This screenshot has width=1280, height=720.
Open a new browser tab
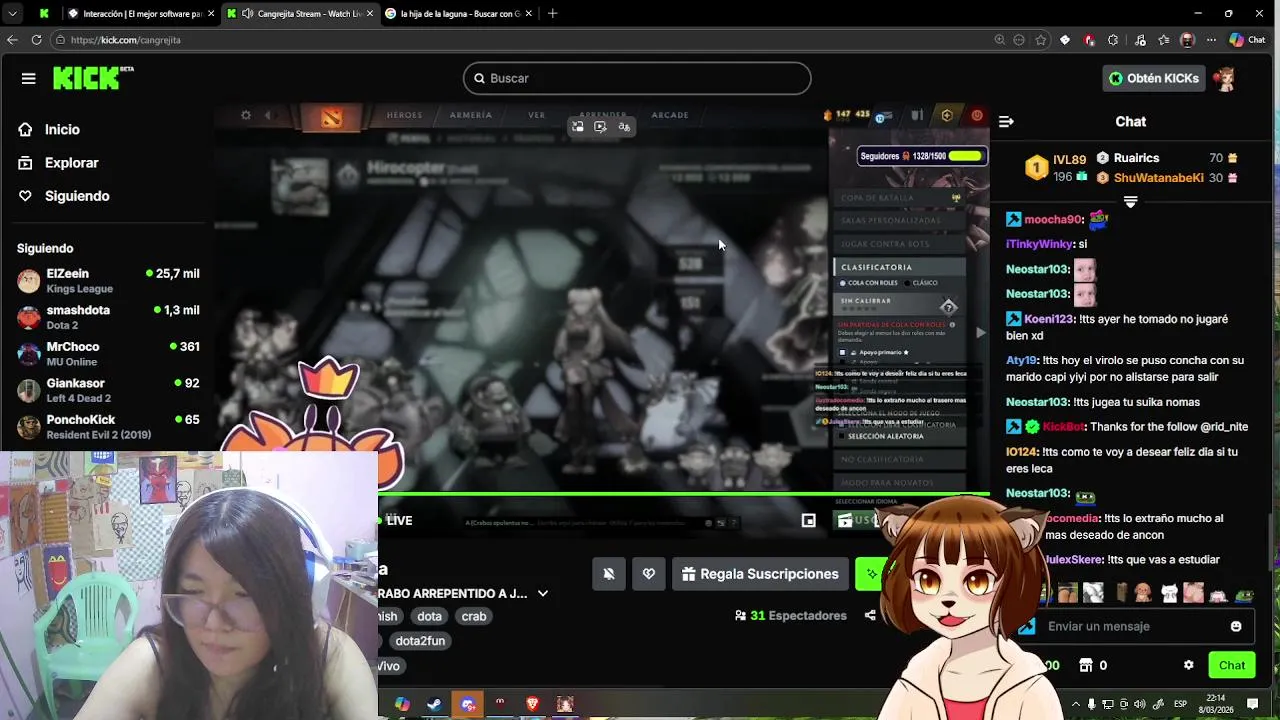552,14
